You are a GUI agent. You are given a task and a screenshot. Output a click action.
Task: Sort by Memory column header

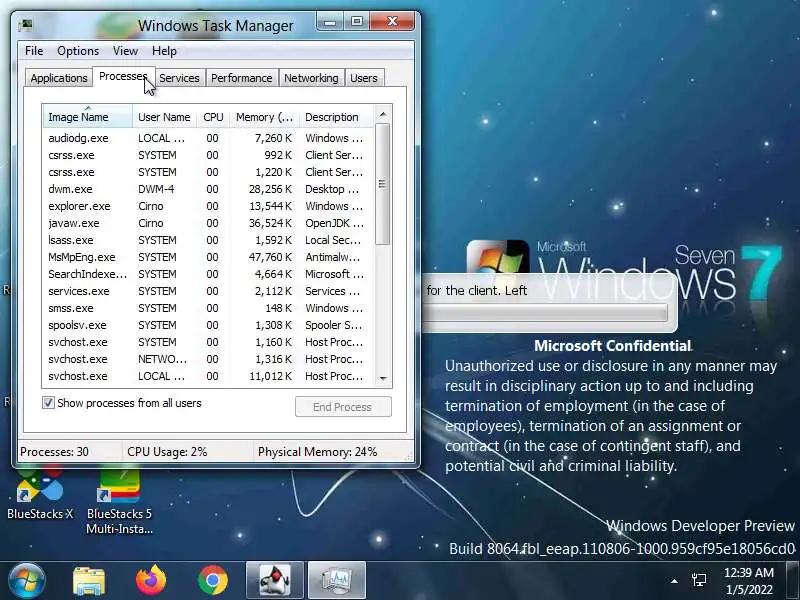(264, 117)
